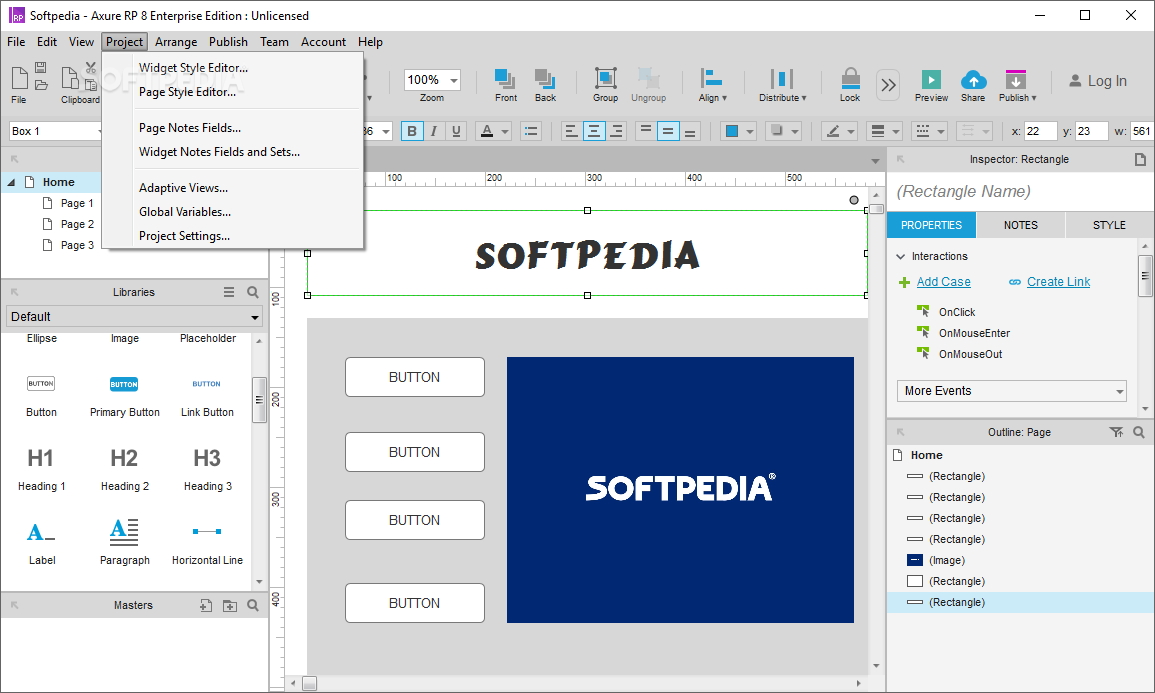Bring selection to Front icon
This screenshot has height=693, width=1155.
pos(506,80)
